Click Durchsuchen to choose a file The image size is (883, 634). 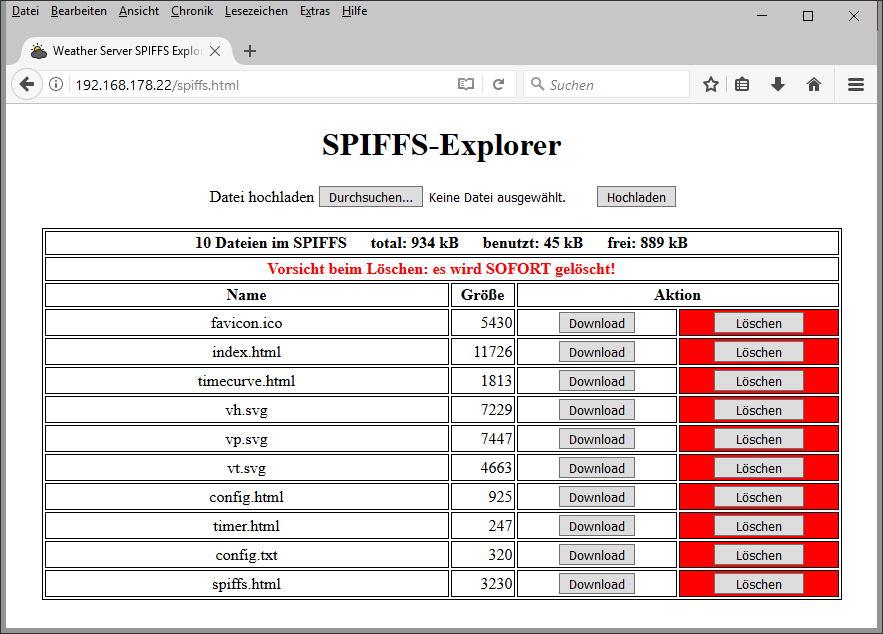(370, 197)
